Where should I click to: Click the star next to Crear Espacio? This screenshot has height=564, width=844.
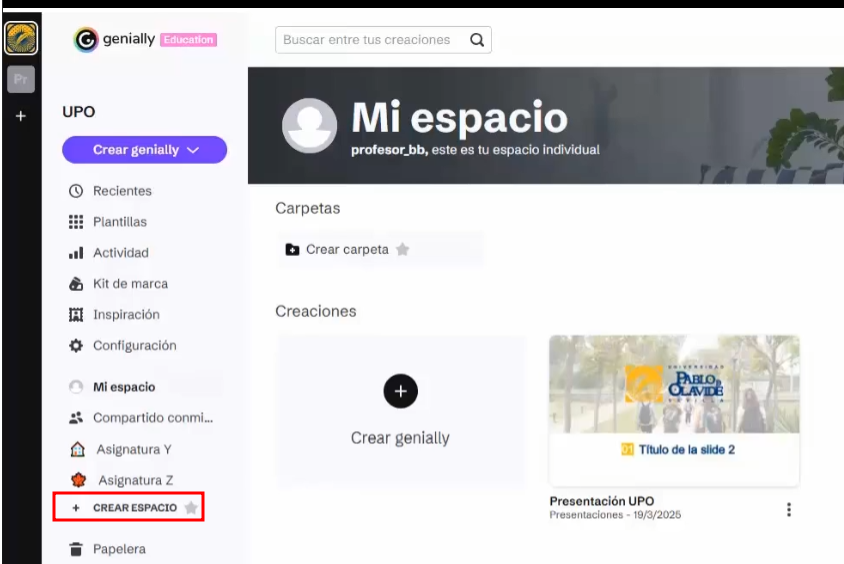190,508
